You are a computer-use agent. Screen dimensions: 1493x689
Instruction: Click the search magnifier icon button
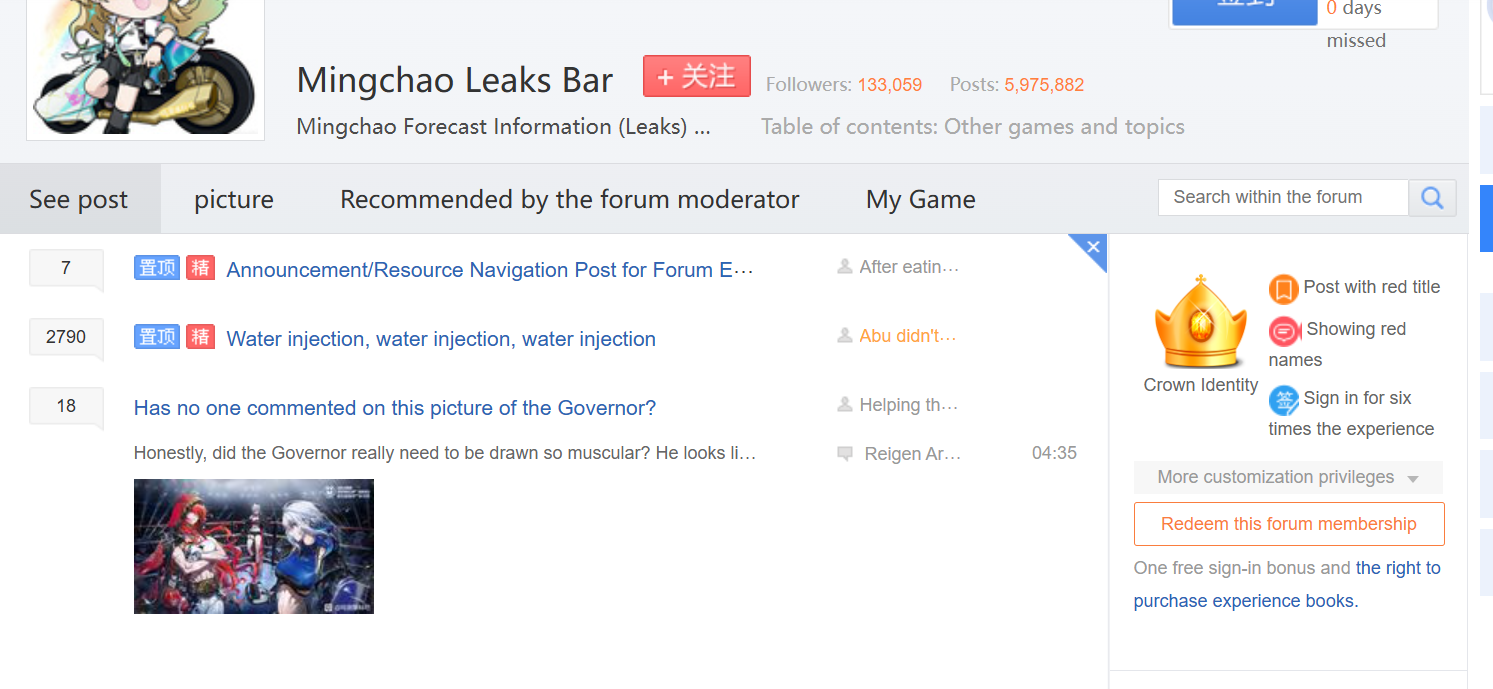coord(1432,198)
